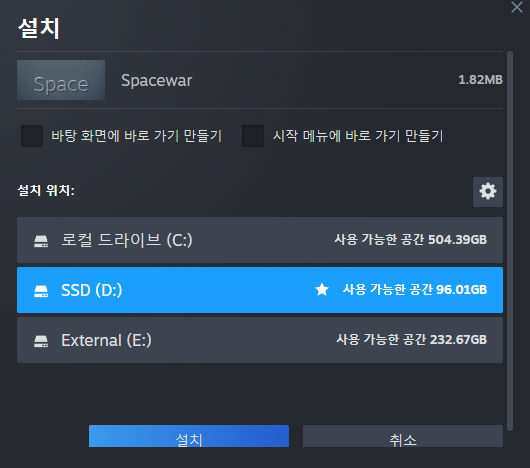
Task: Click the 취소 button to cancel
Action: point(403,436)
